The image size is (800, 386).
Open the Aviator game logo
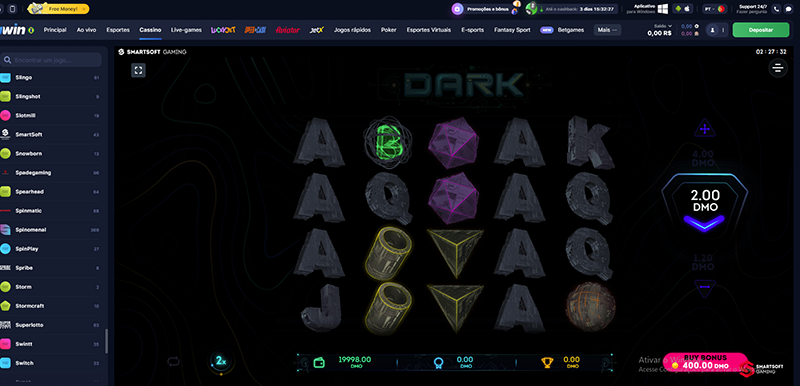coord(288,30)
